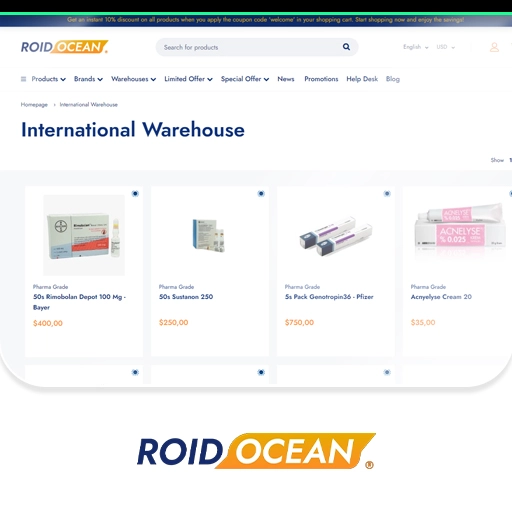Open the user account icon
The width and height of the screenshot is (512, 512).
pyautogui.click(x=494, y=47)
